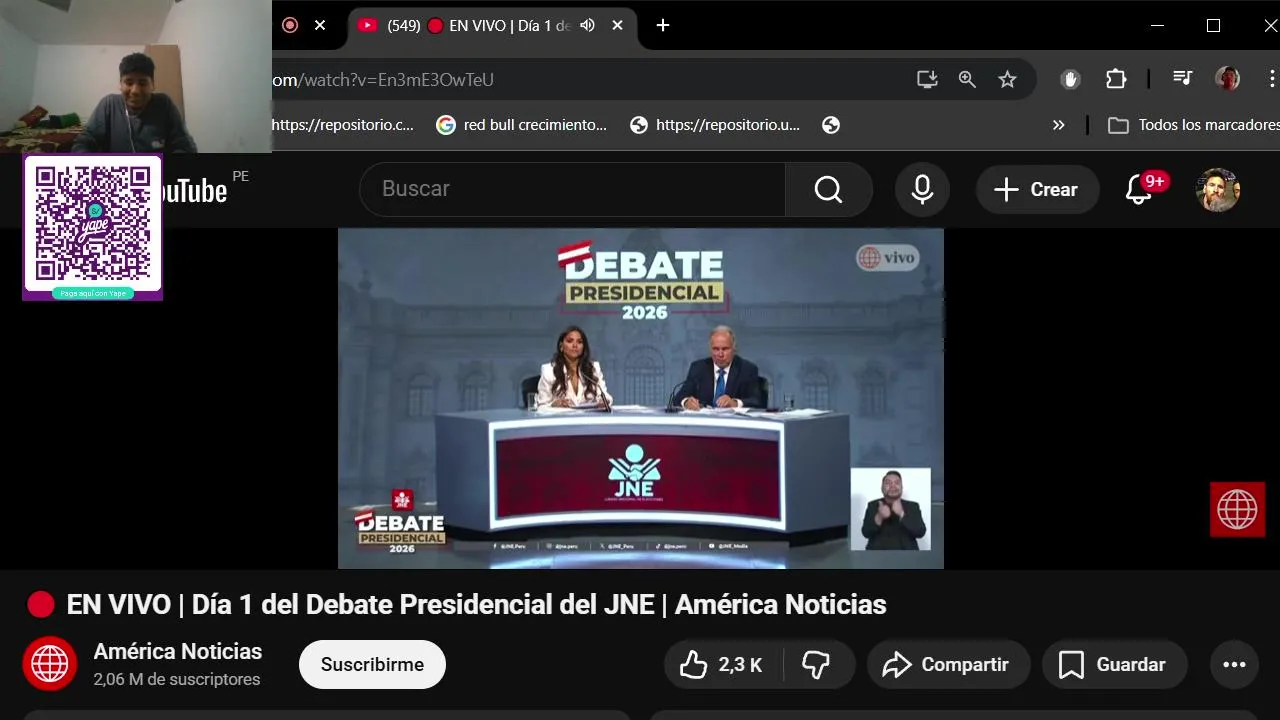1280x720 pixels.
Task: Open a new browser tab
Action: pos(663,26)
